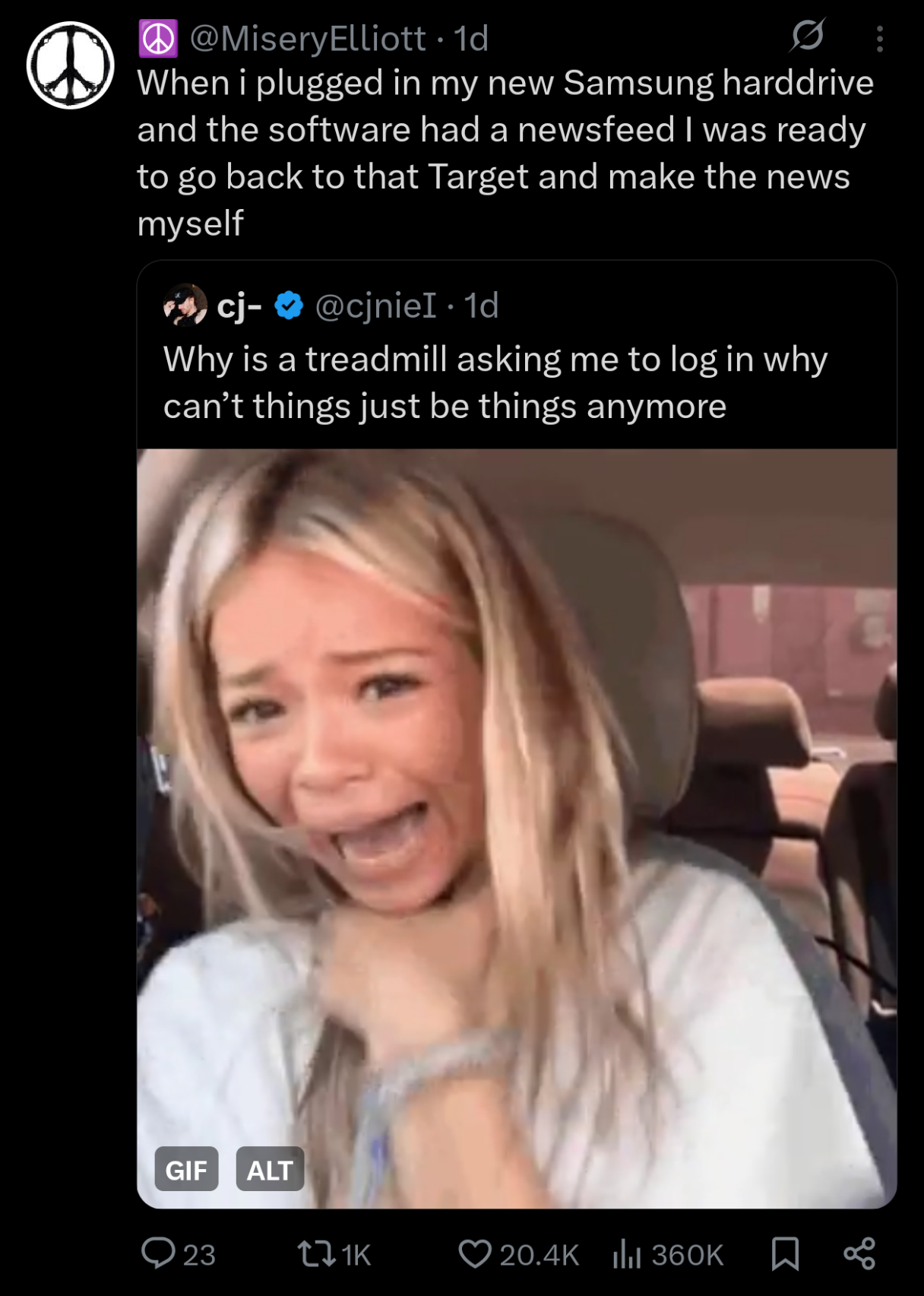Click the Grok slashed-circle icon
The width and height of the screenshot is (924, 1296).
(807, 36)
